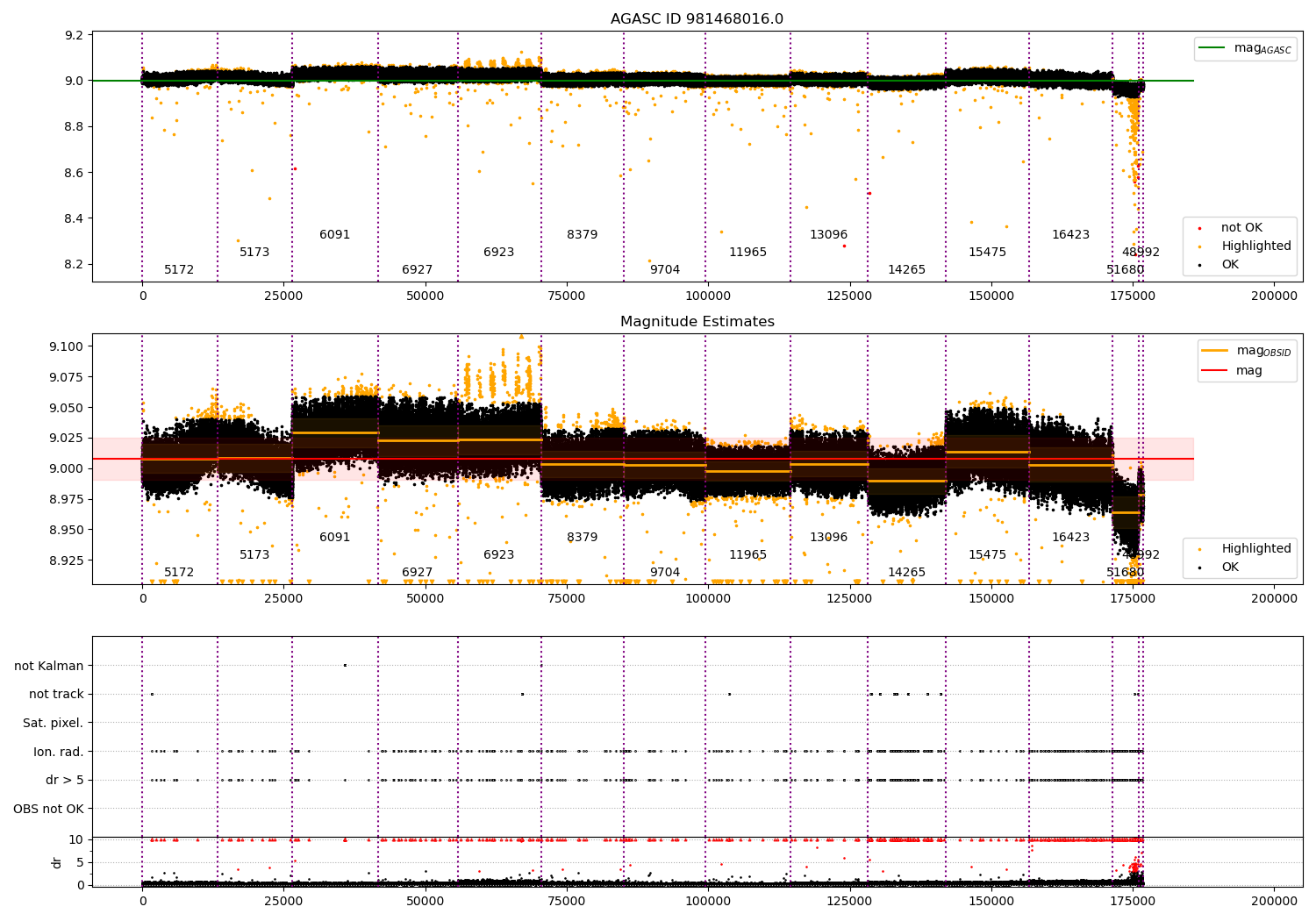Click the 'Sat. pixel.' row label
This screenshot has height=921, width=1316.
point(53,724)
